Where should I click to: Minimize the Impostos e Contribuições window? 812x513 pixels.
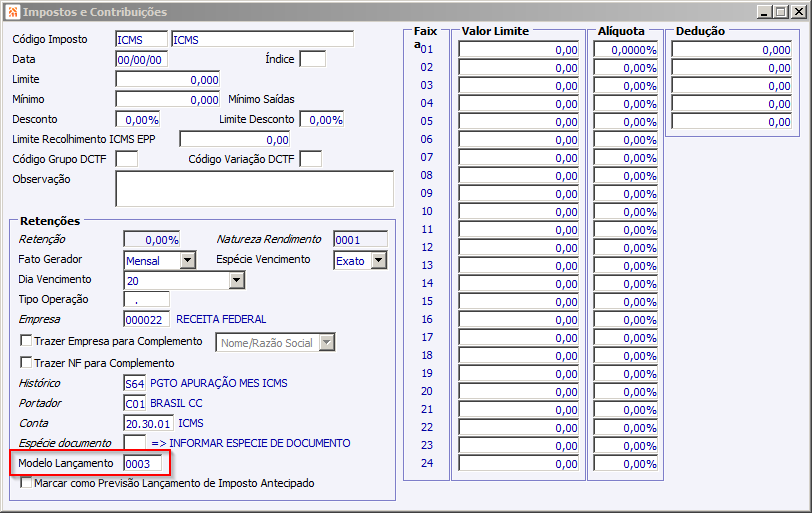point(764,11)
